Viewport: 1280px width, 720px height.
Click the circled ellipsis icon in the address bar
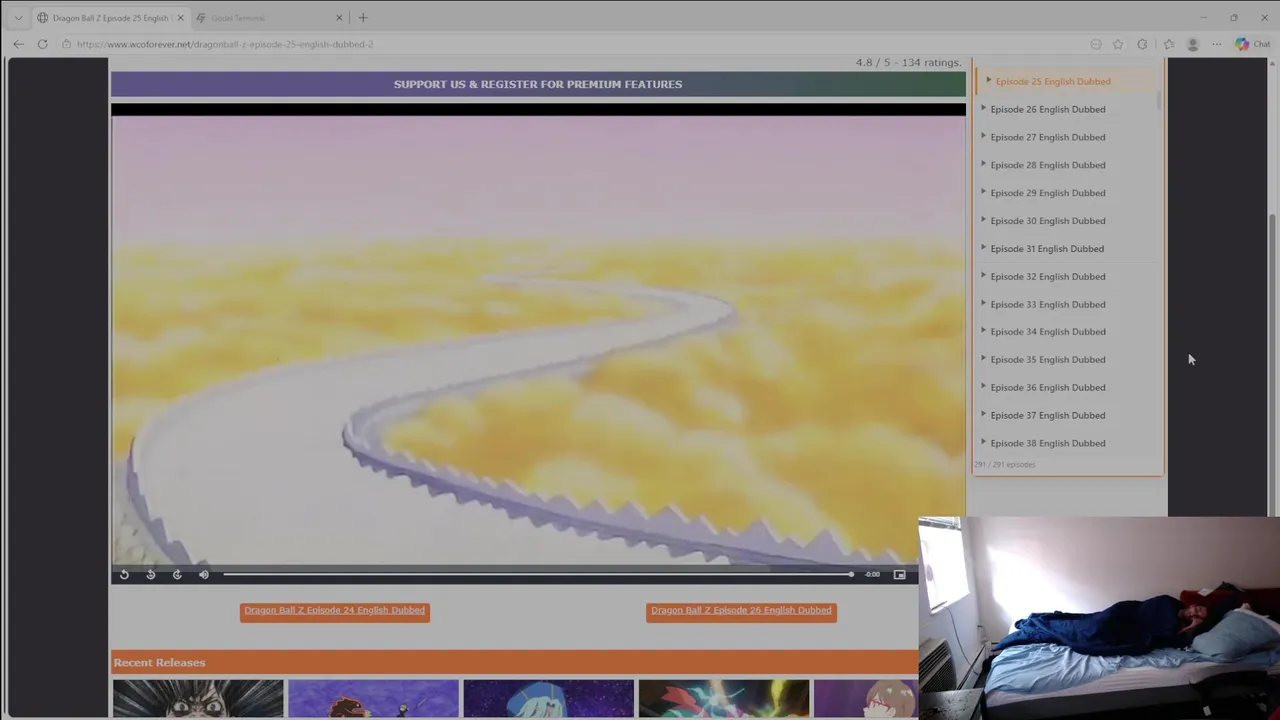(1096, 44)
